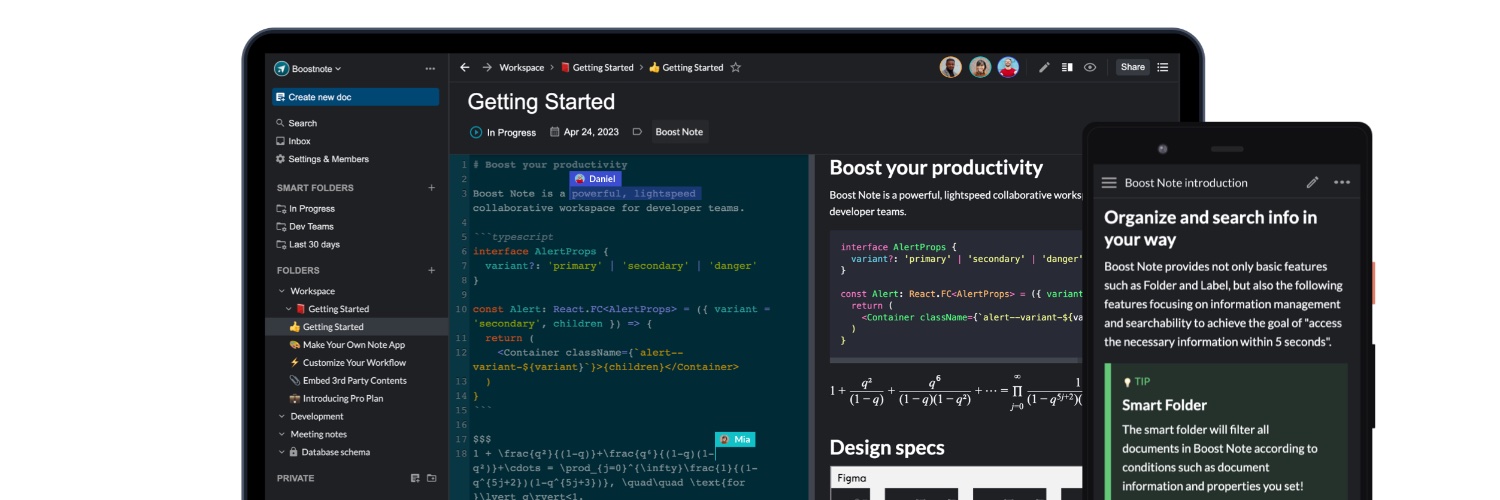This screenshot has width=1500, height=500.
Task: Open the Customize Your Workflow doc
Action: click(x=348, y=363)
